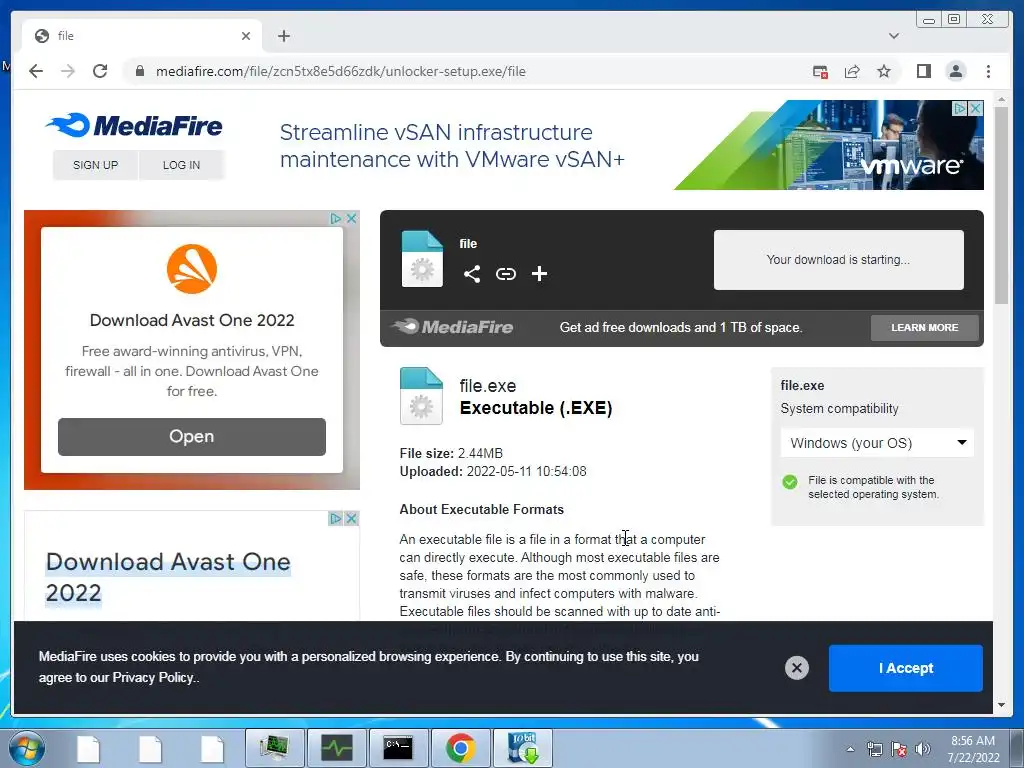Click the share page icon in Chrome toolbar

point(852,72)
